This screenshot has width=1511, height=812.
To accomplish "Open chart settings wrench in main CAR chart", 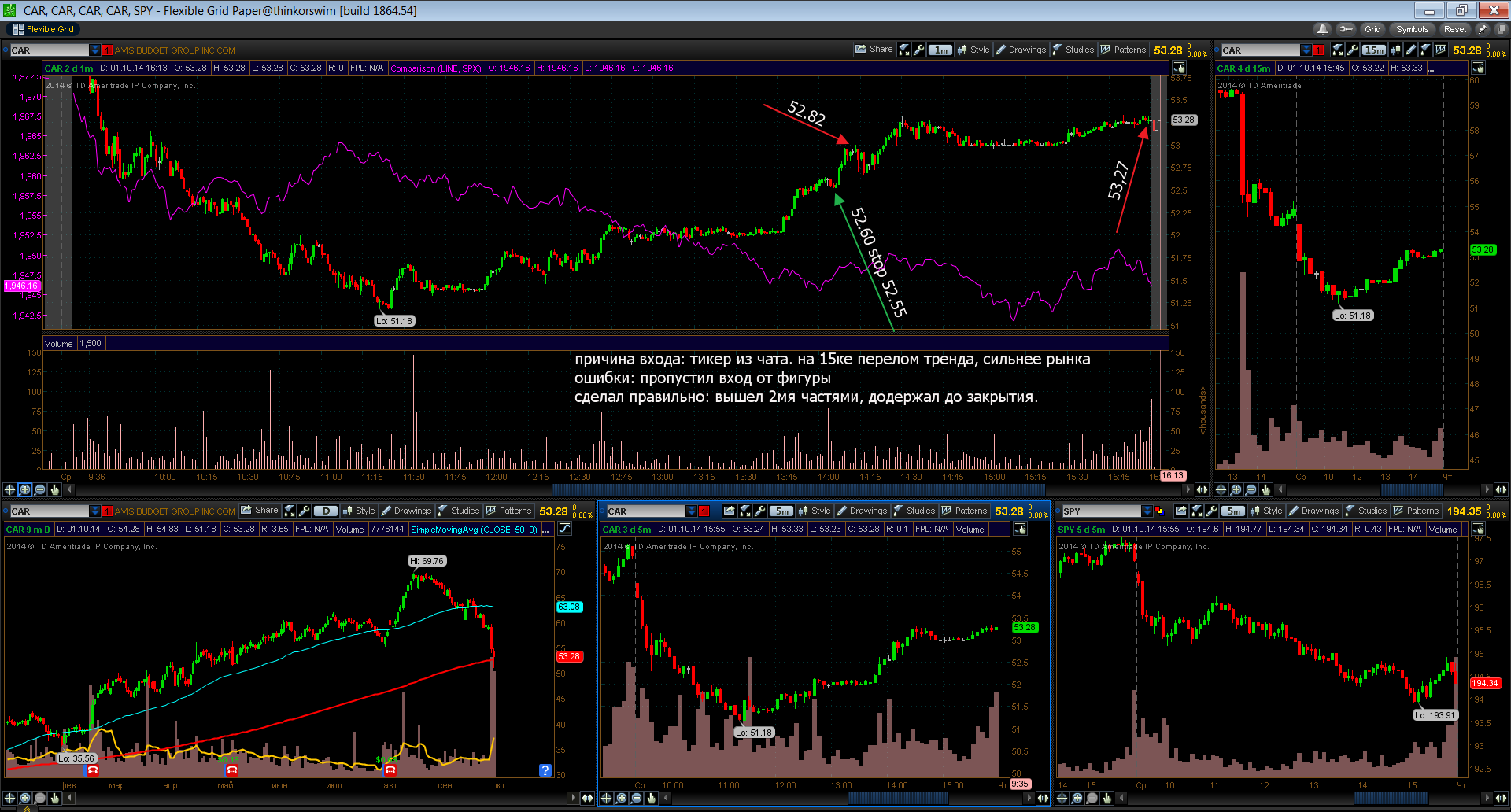I will coord(919,50).
